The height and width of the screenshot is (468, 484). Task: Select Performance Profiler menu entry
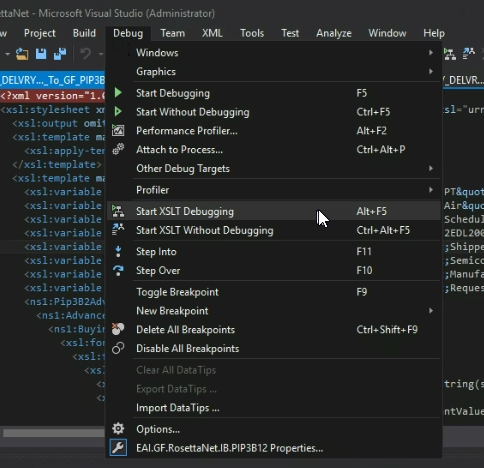(x=274, y=131)
